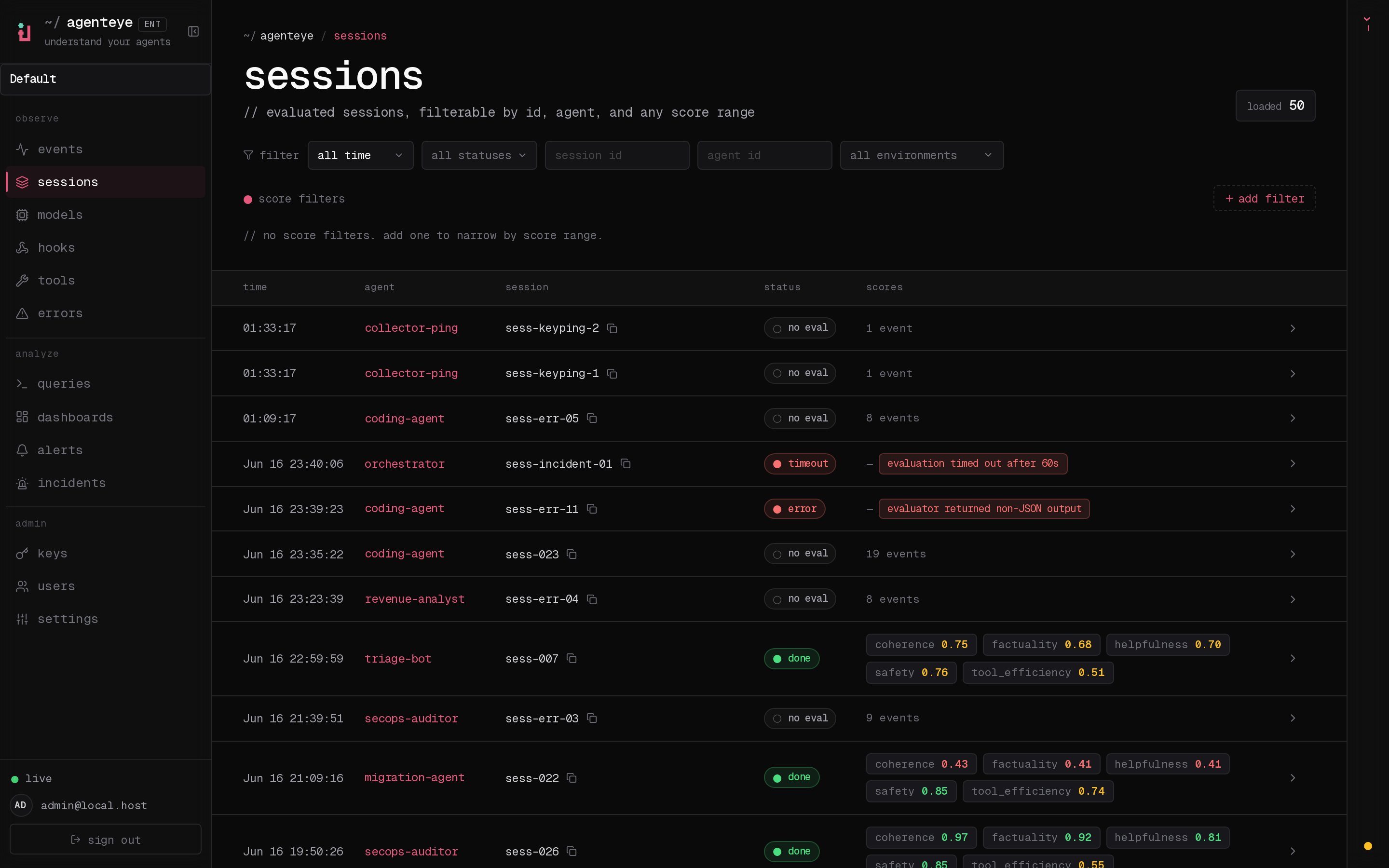
Task: Open queries under analyze
Action: (x=106, y=383)
